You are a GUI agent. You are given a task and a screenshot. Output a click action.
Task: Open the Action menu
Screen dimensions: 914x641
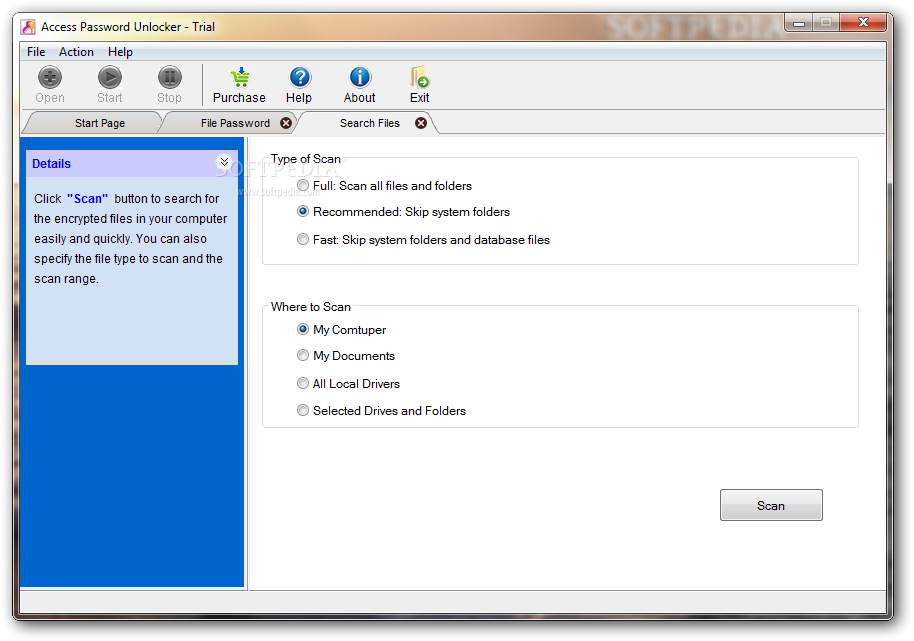coord(76,52)
